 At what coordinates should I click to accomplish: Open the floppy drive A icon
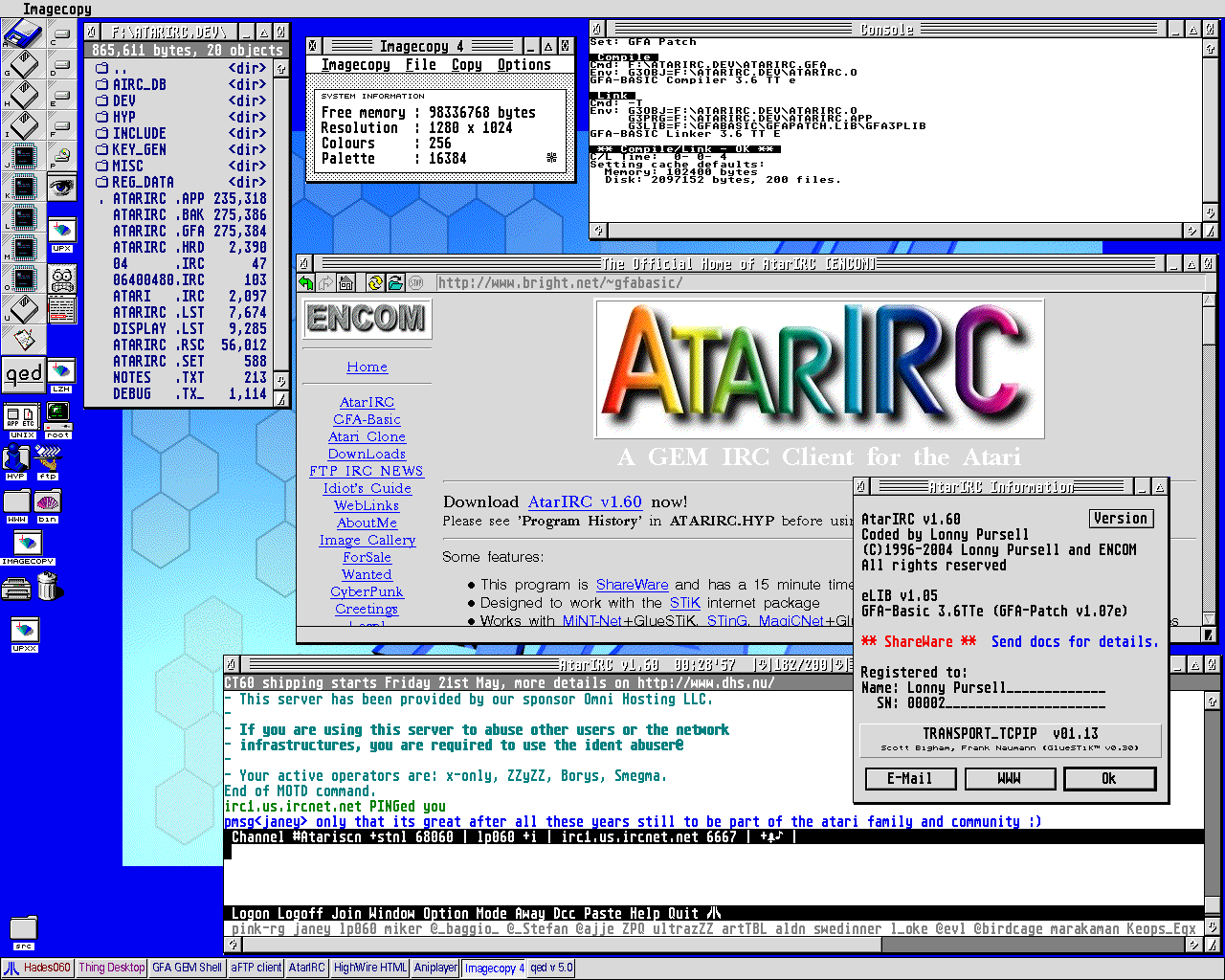pyautogui.click(x=22, y=35)
